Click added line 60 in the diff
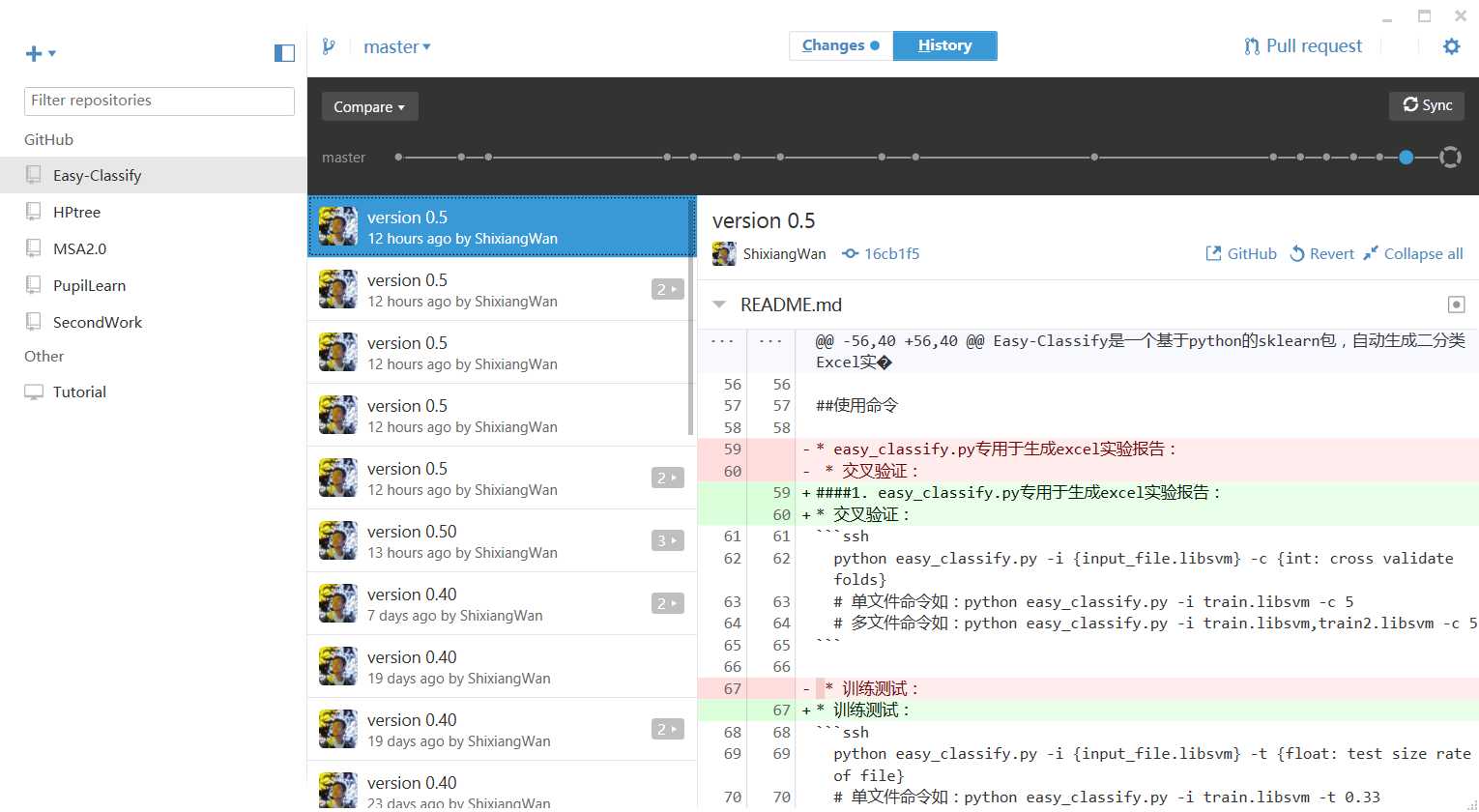 coord(1088,514)
